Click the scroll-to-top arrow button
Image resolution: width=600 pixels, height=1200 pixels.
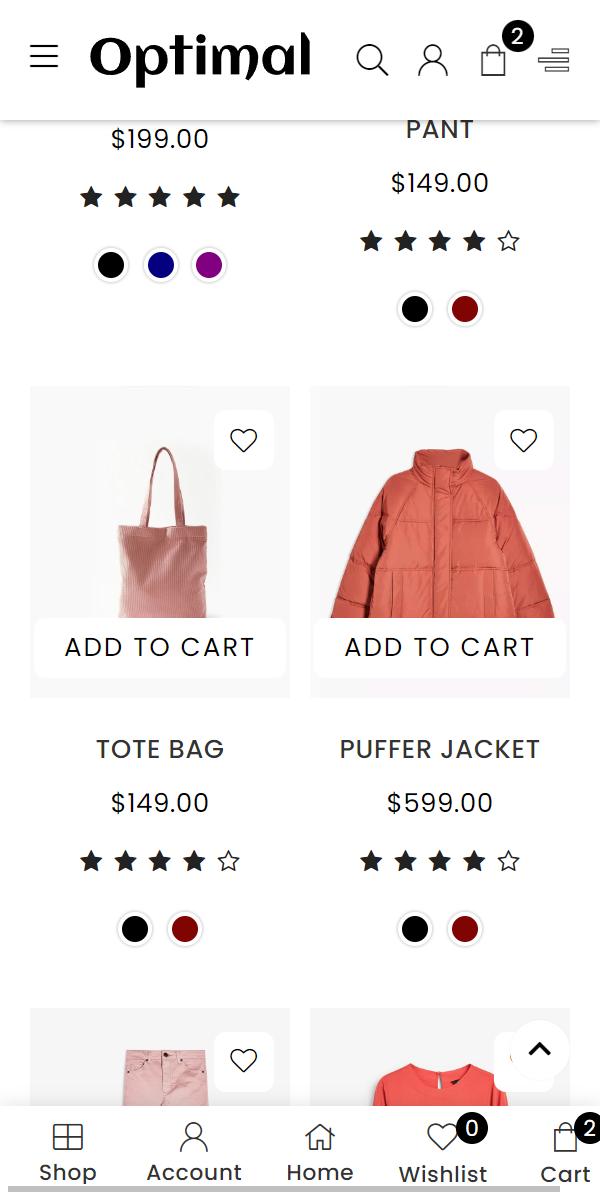pos(540,1049)
